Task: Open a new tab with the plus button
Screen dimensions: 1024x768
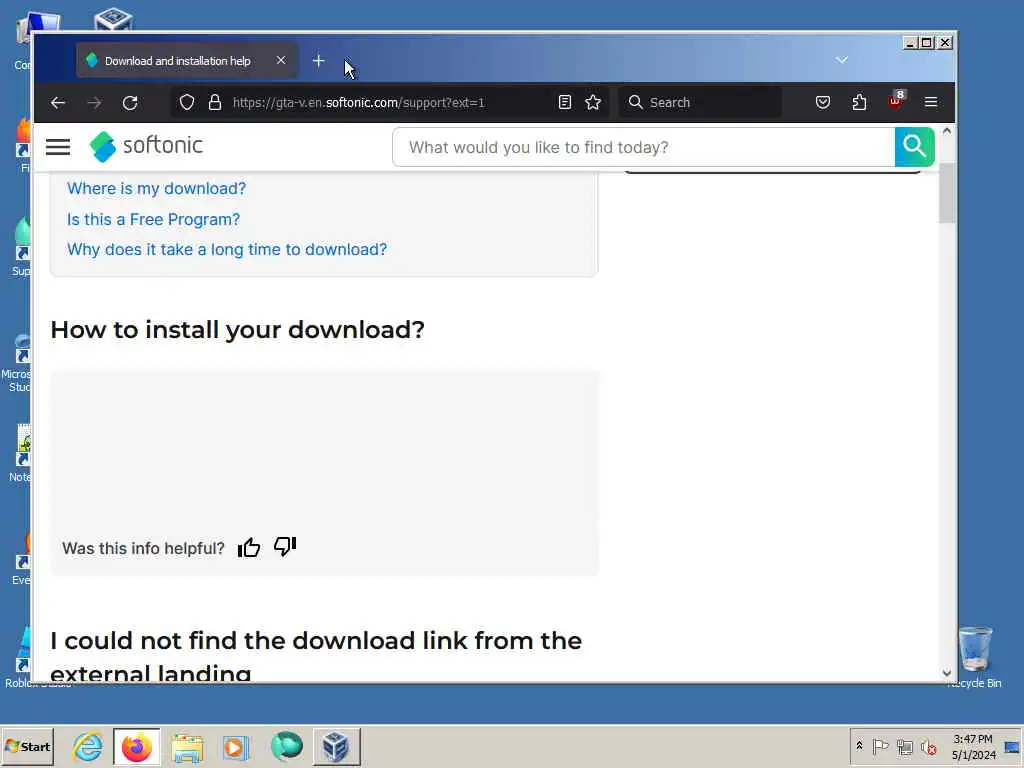Action: pyautogui.click(x=318, y=61)
